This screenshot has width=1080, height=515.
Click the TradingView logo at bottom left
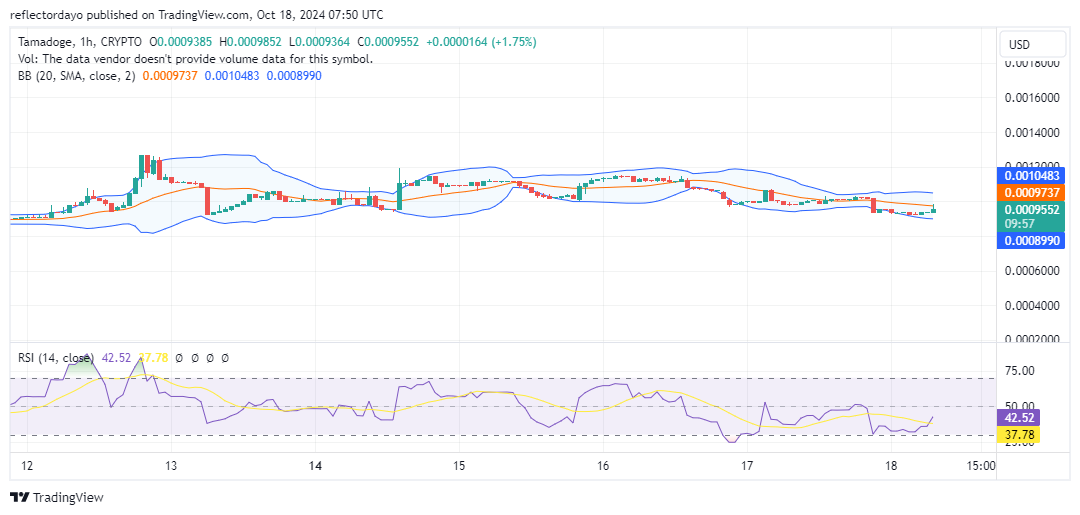56,497
